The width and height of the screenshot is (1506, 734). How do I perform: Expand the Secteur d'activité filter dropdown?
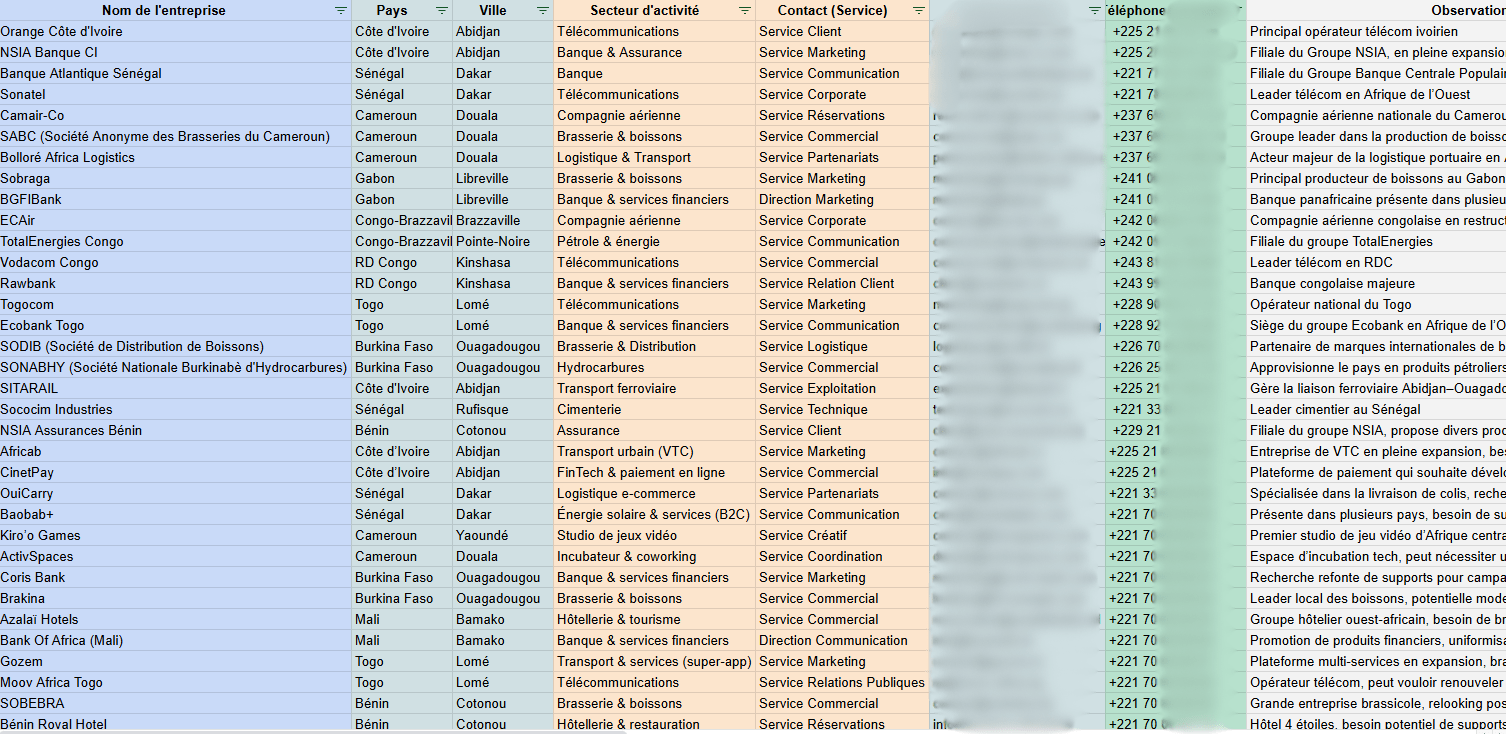[744, 10]
